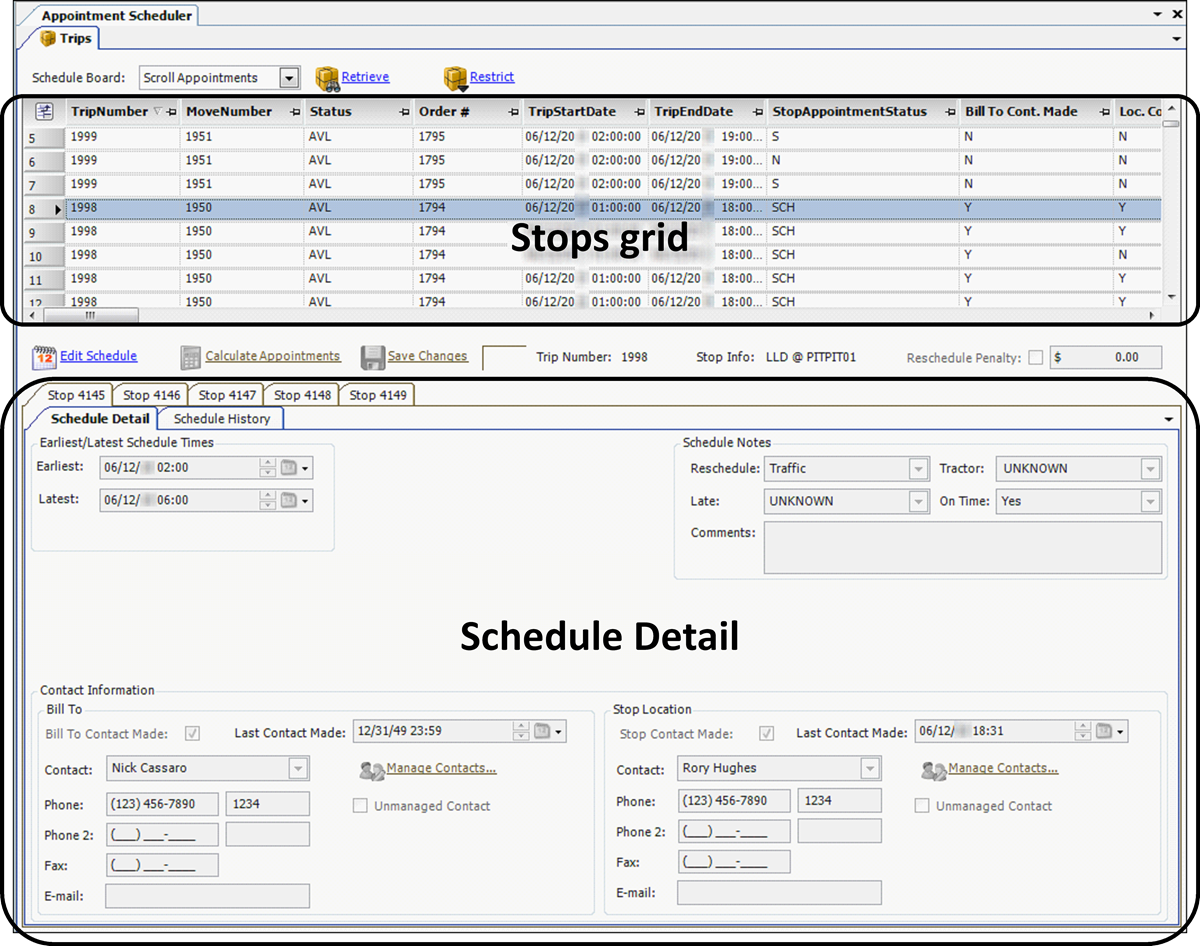Click the Bill To Manage Contacts icon
1200x946 pixels.
point(371,770)
